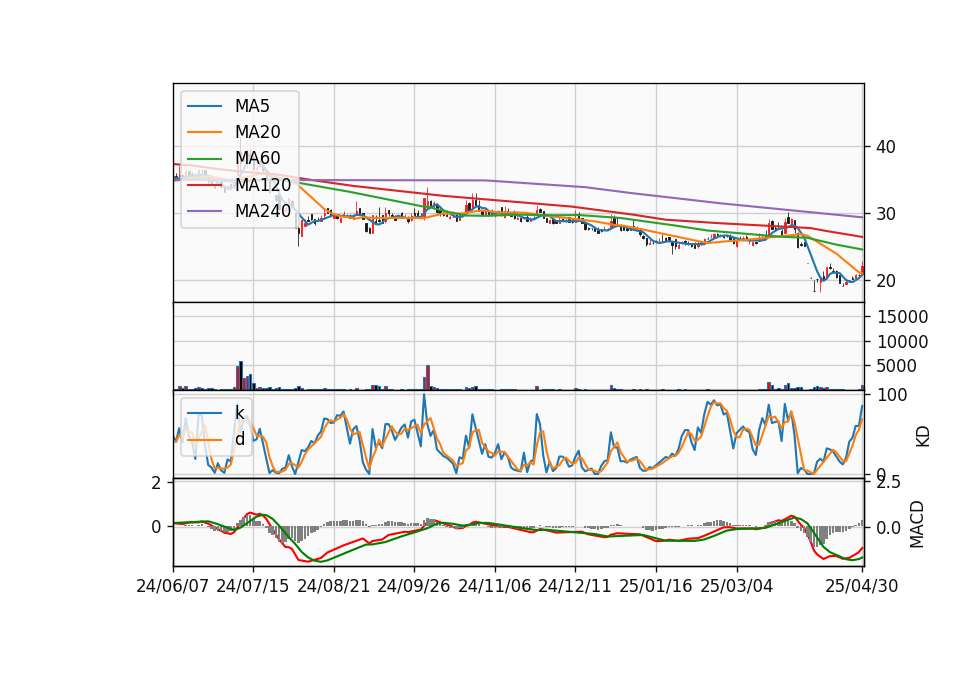
Task: Click the orange MA20 legend line sample
Action: 204,132
